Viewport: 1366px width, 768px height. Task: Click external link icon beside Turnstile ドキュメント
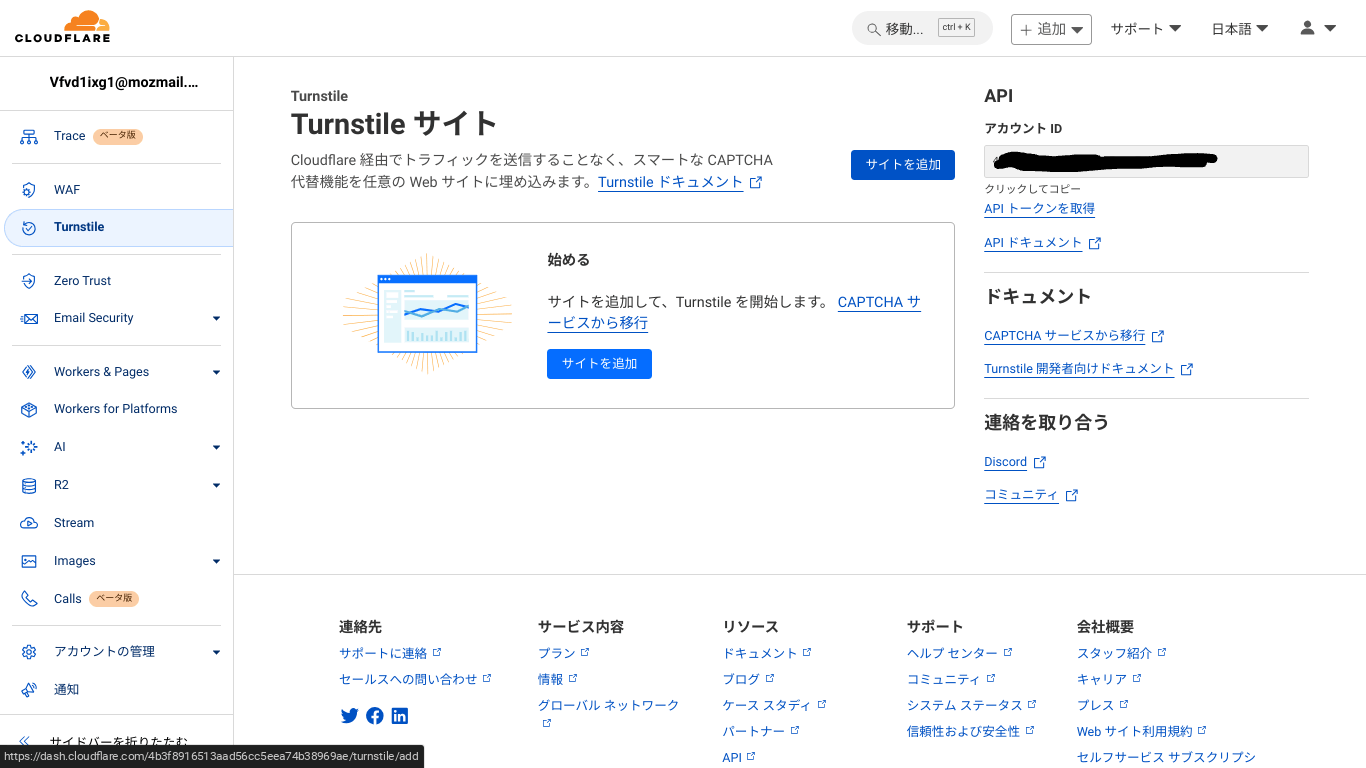click(756, 183)
